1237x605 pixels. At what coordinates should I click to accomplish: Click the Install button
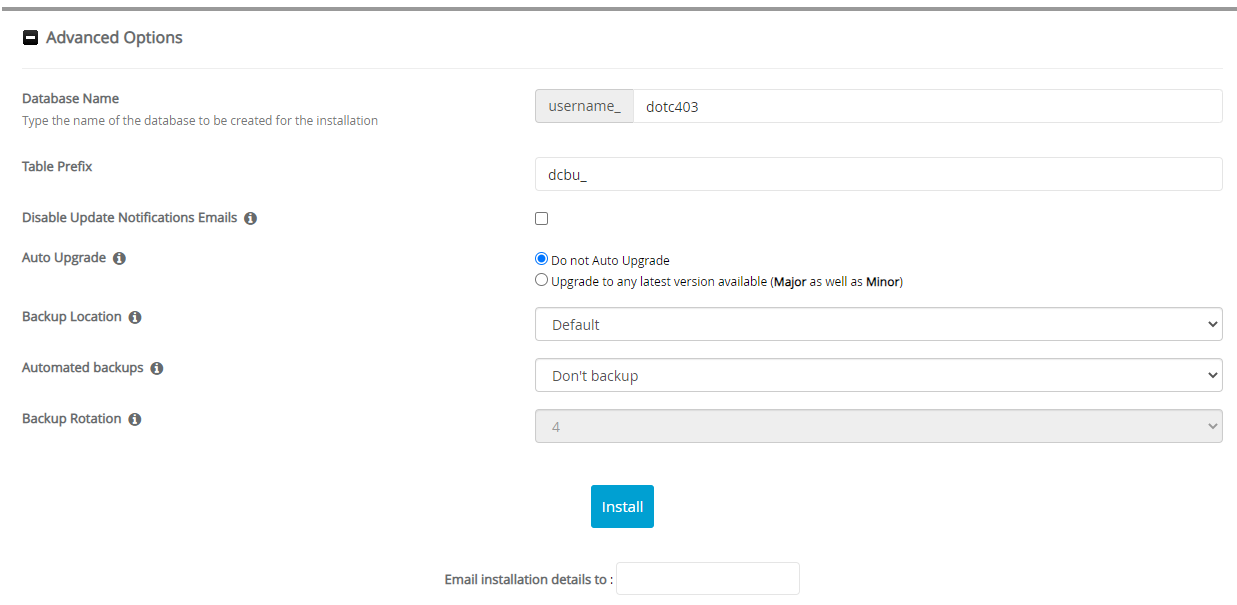(x=622, y=507)
